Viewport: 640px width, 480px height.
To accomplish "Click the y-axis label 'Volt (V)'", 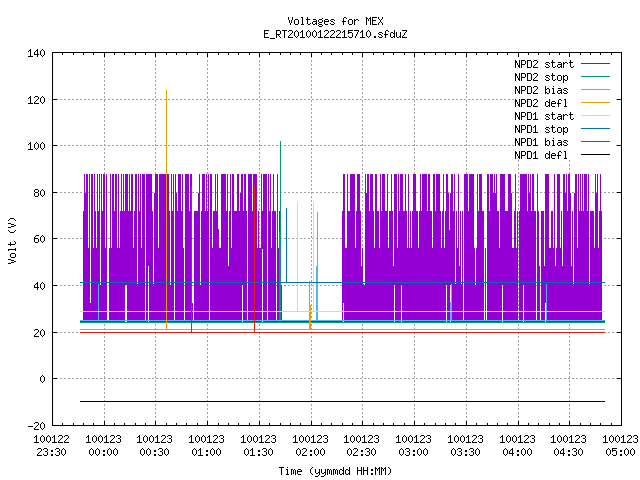I will (12, 240).
